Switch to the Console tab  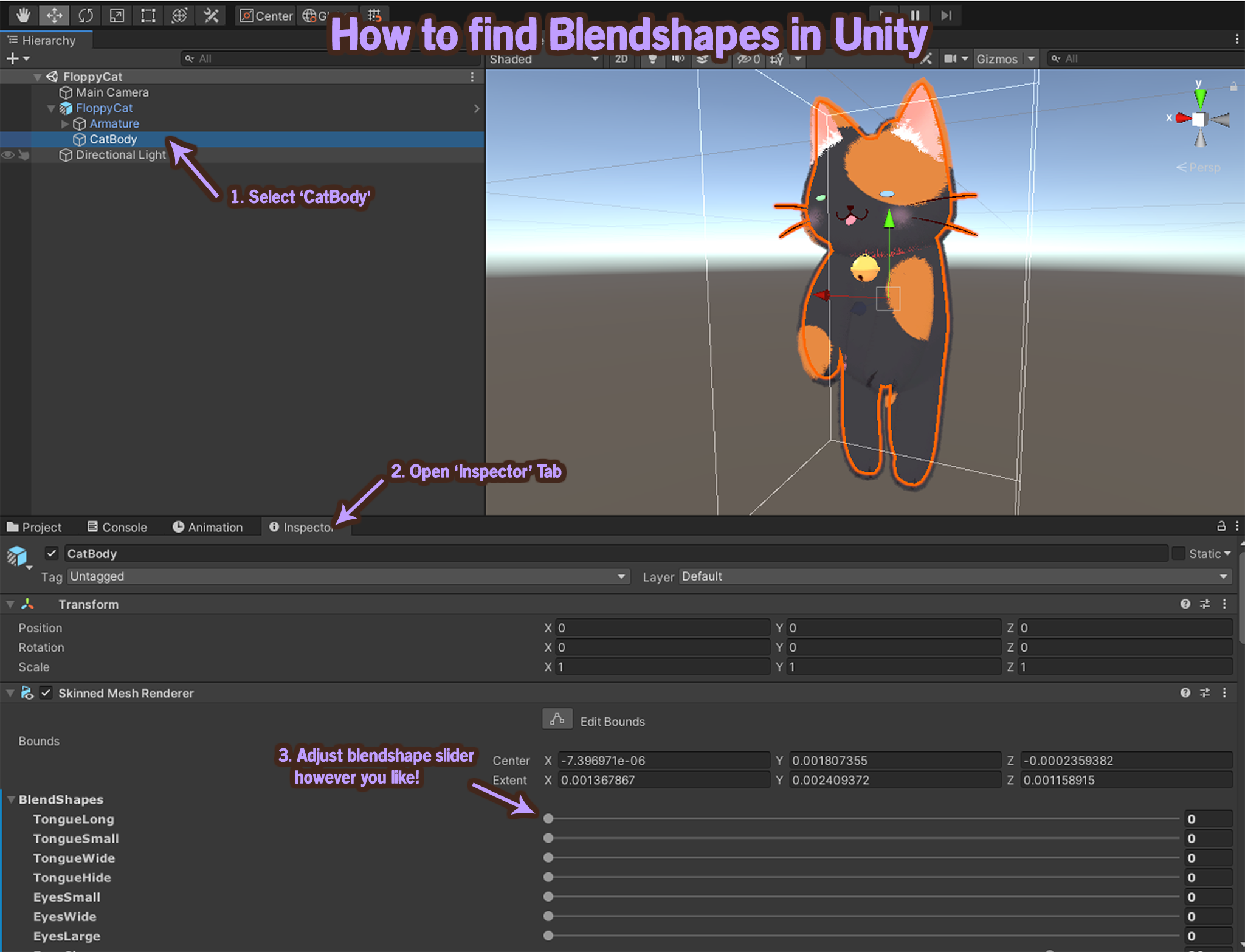pos(117,526)
